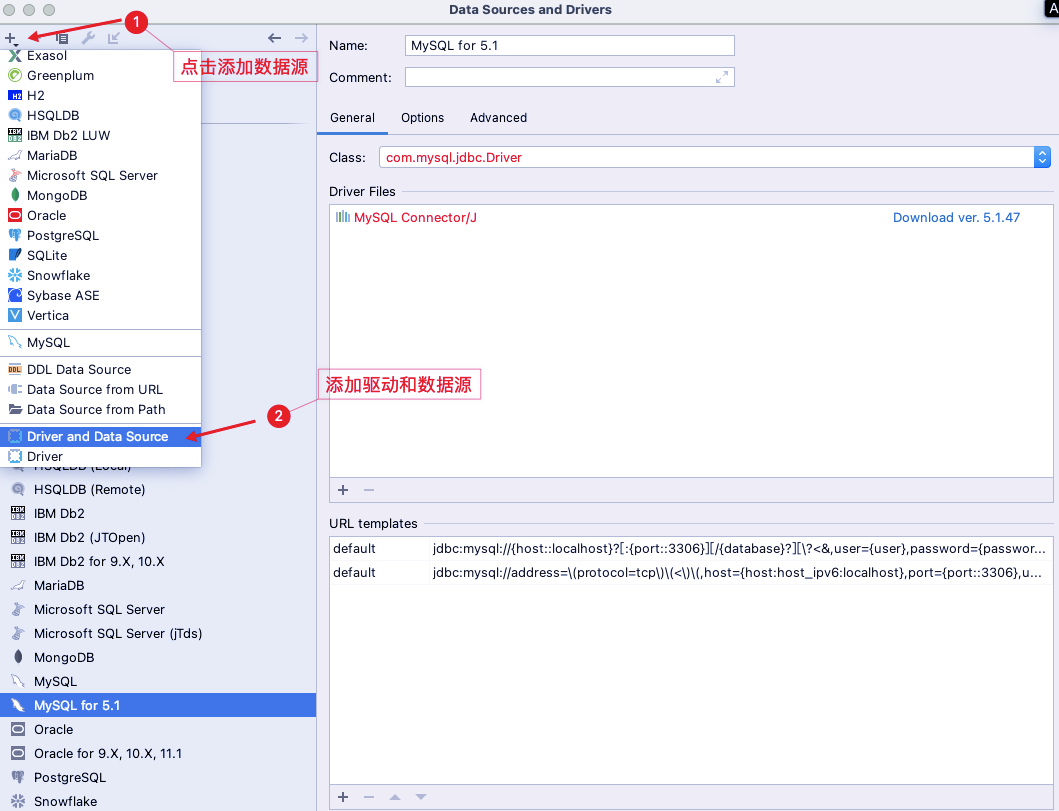Click the wrench settings toolbar icon

pyautogui.click(x=88, y=38)
